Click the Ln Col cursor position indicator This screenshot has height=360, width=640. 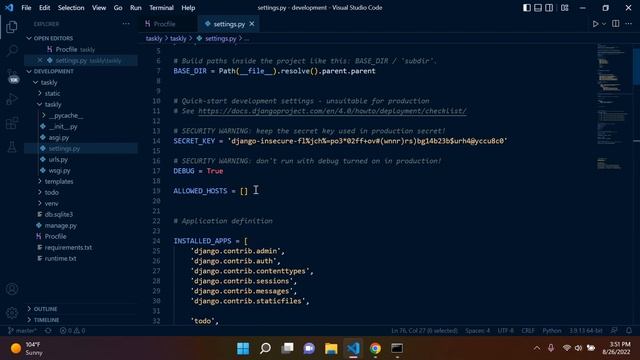coord(424,331)
